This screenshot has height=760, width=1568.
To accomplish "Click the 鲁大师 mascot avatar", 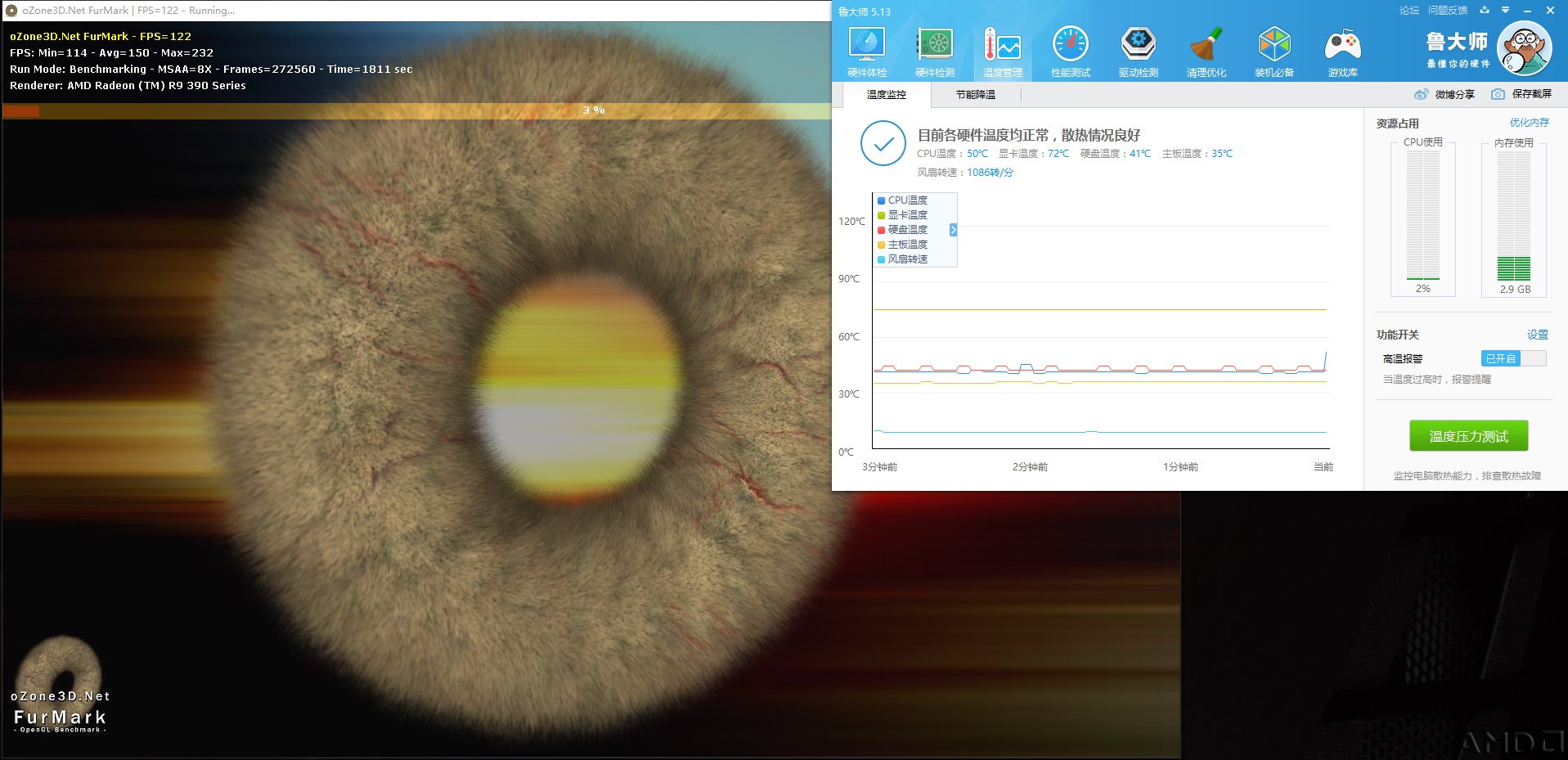I will tap(1525, 48).
